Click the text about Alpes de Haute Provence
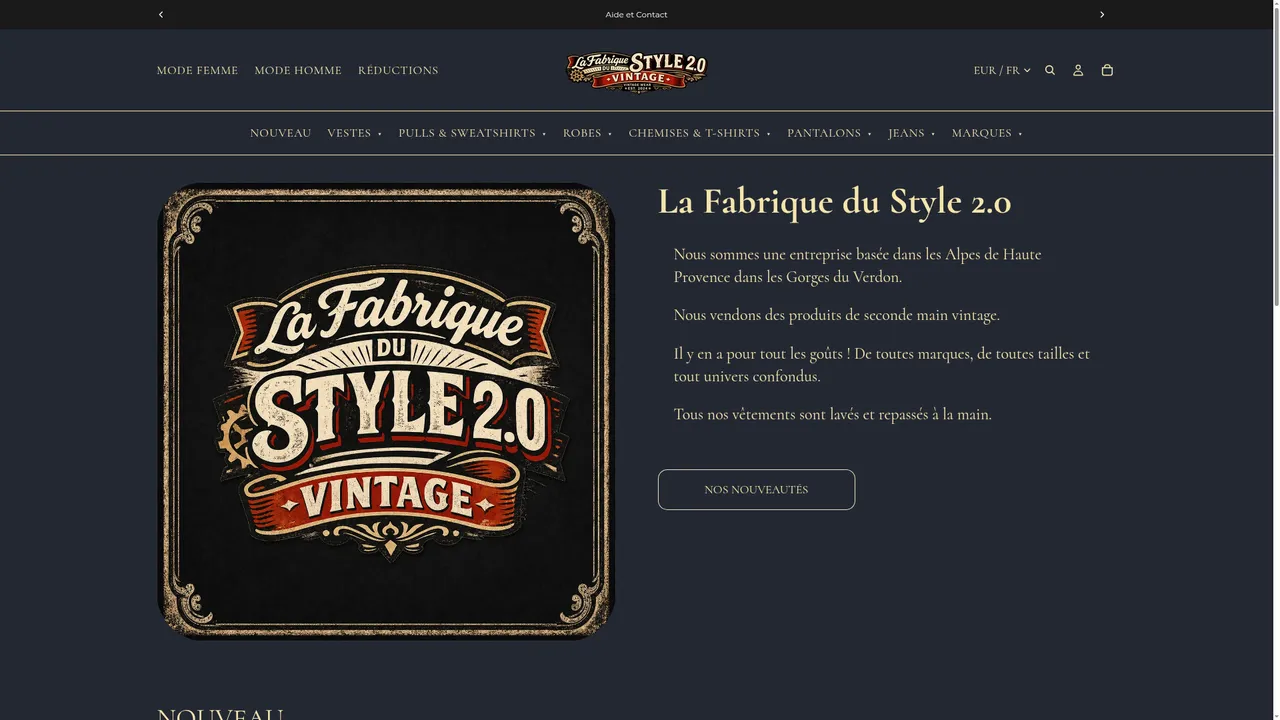This screenshot has width=1280, height=720. click(x=858, y=265)
